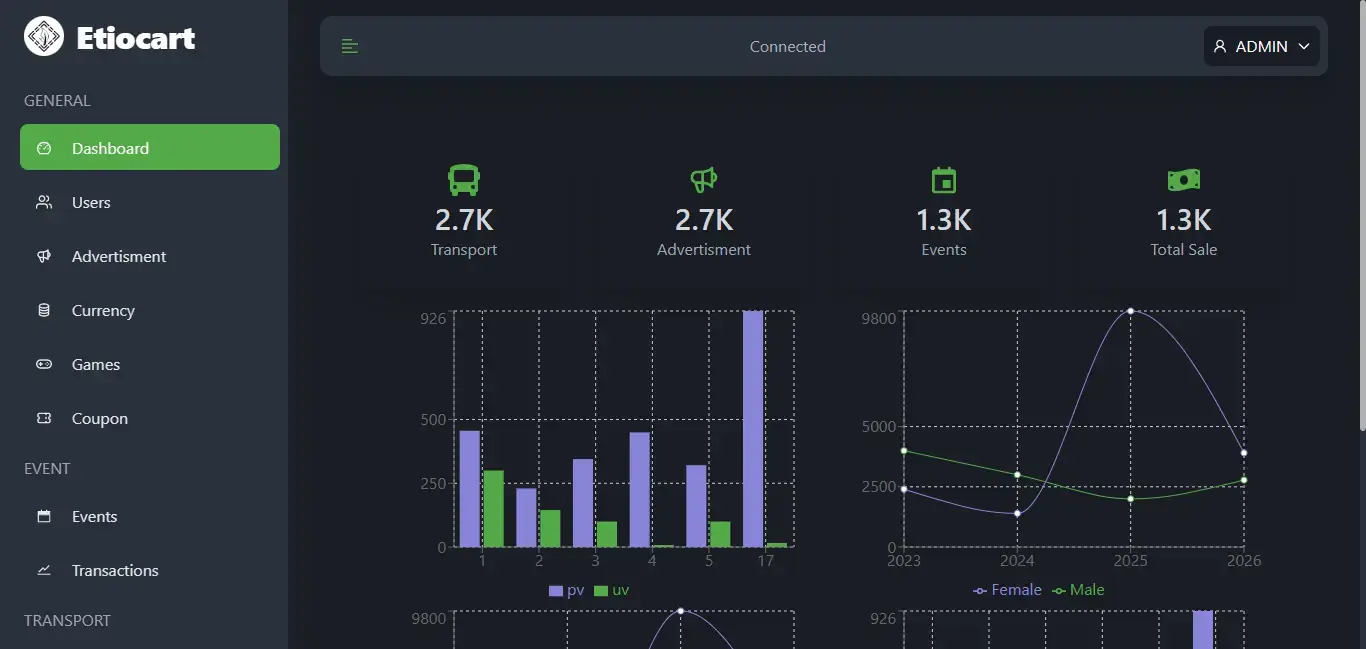Click the page vertical scrollbar

(1360, 220)
